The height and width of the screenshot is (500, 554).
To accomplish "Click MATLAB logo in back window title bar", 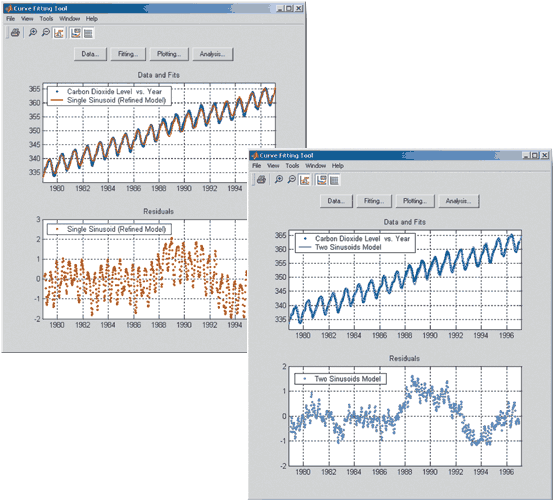I will pos(8,8).
